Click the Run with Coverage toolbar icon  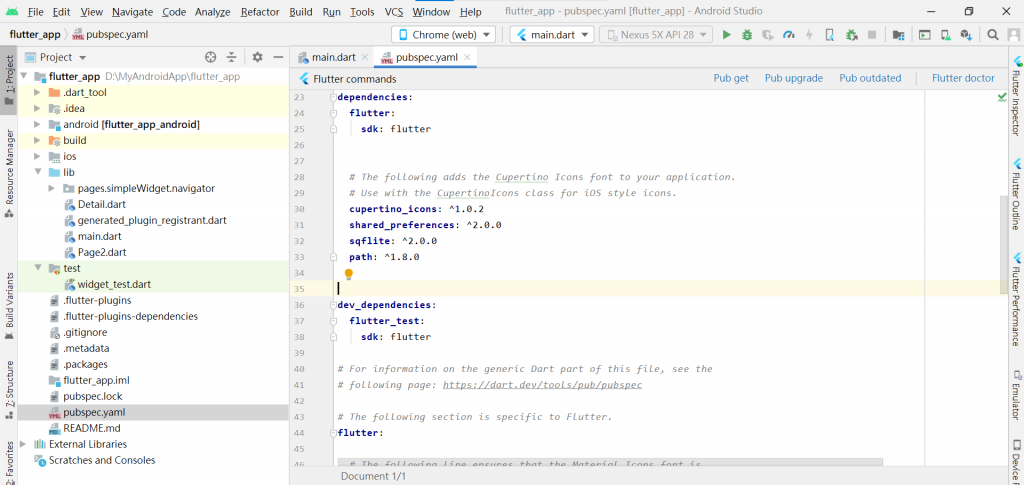coord(768,35)
